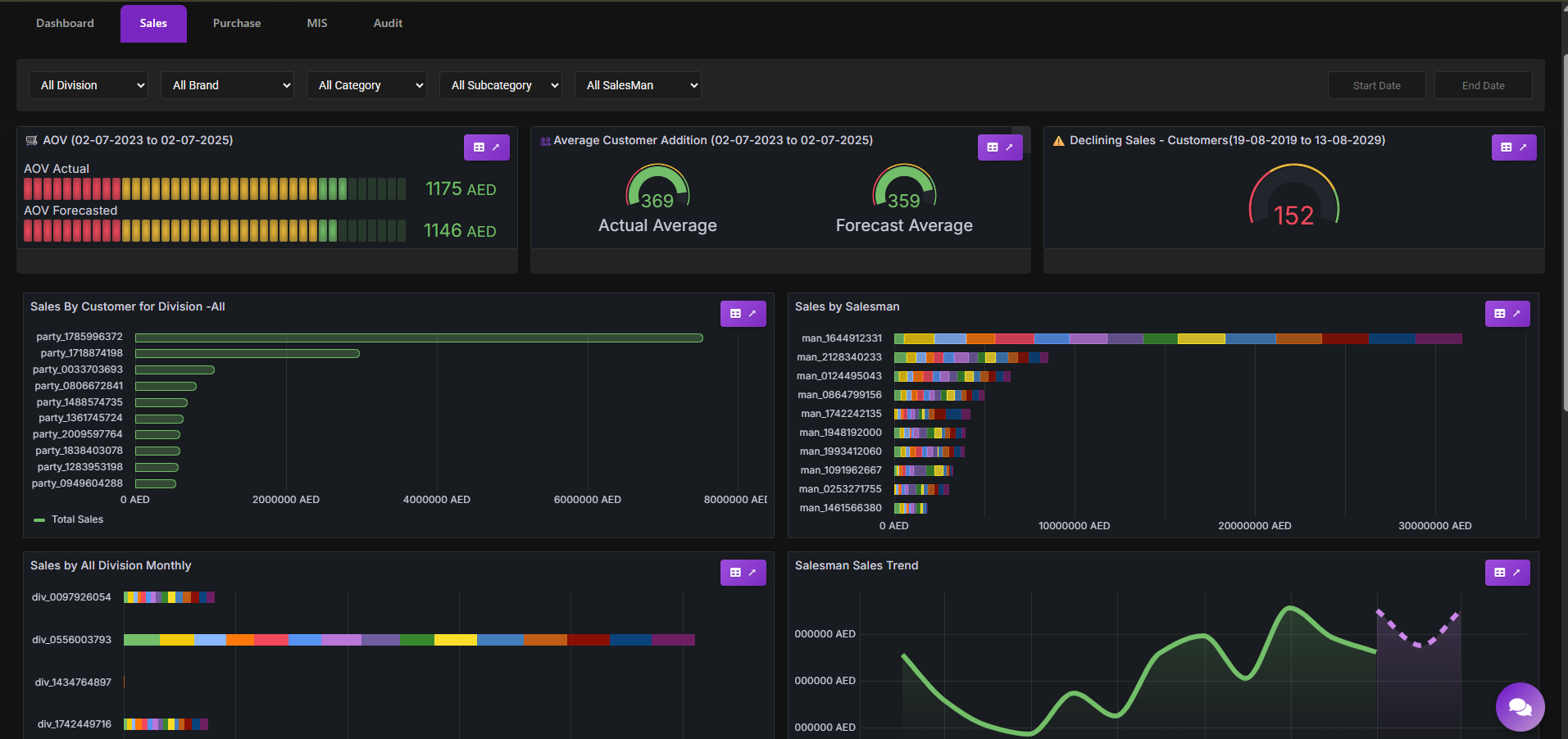Open the MIS tab
The image size is (1568, 739).
(317, 24)
